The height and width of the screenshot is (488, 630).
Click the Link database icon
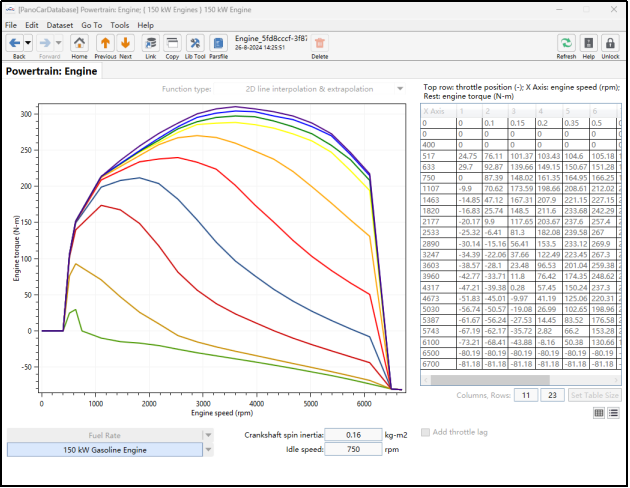point(151,43)
